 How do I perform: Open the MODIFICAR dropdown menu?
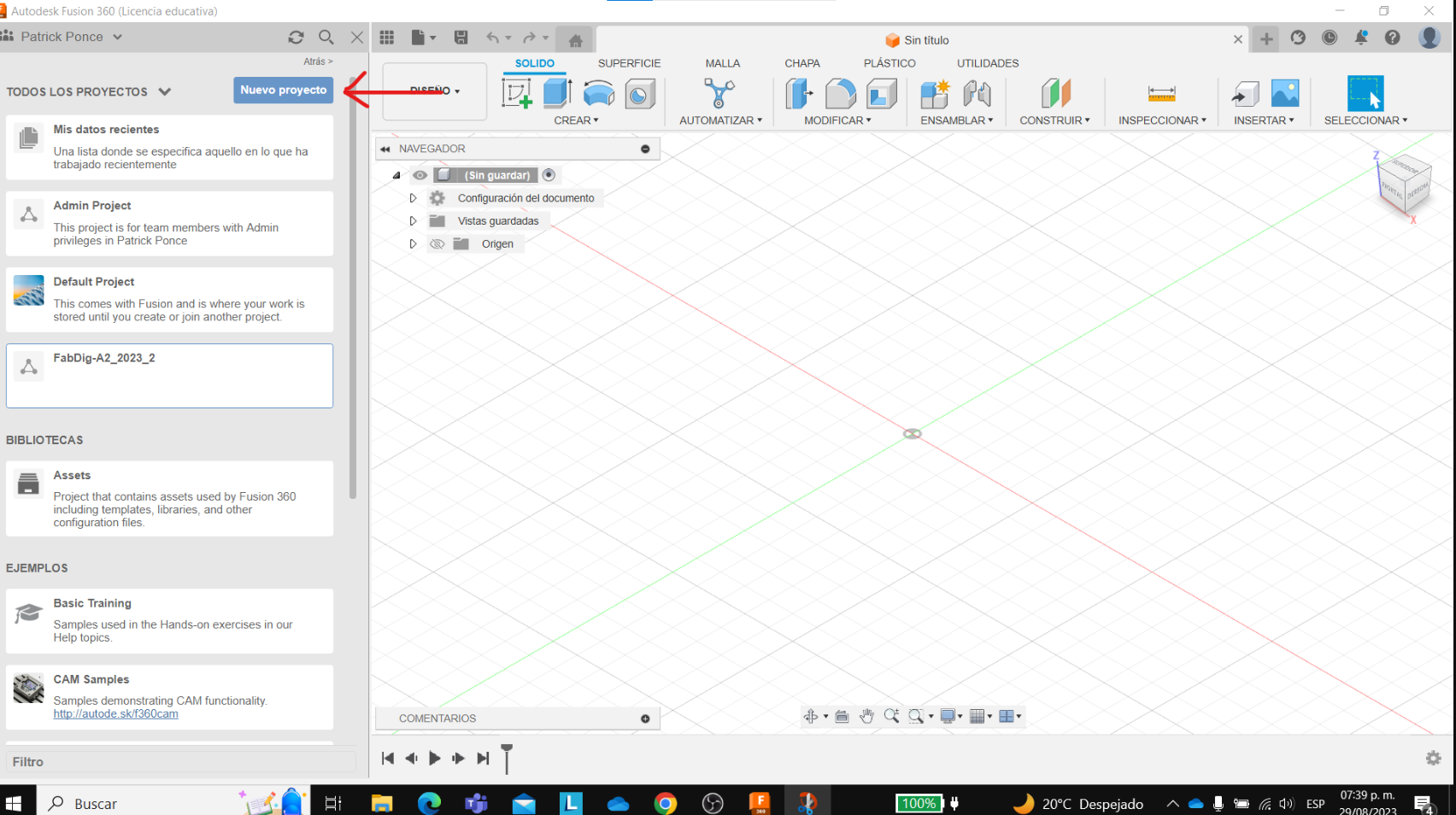[838, 120]
